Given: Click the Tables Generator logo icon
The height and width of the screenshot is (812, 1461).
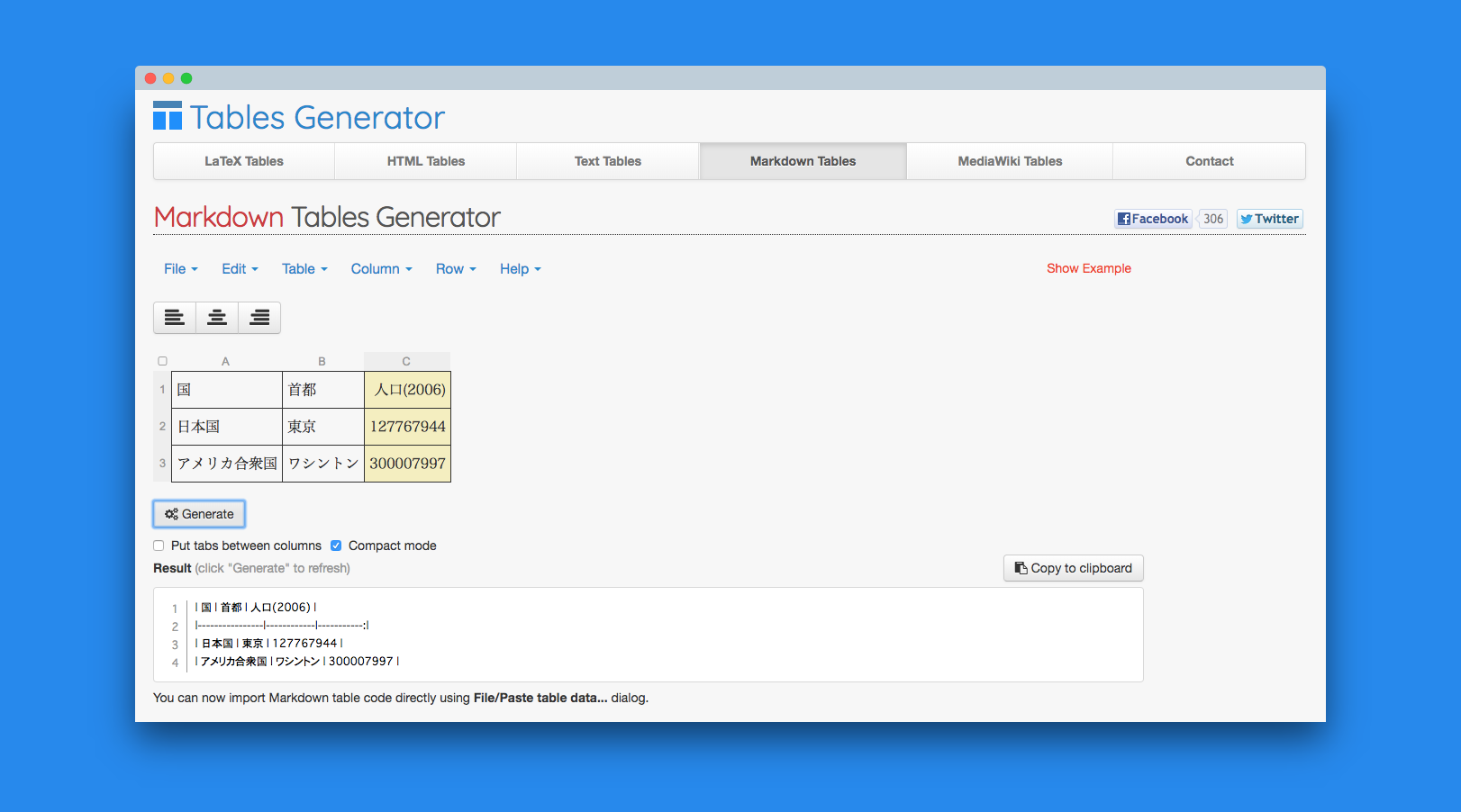Looking at the screenshot, I should point(168,116).
